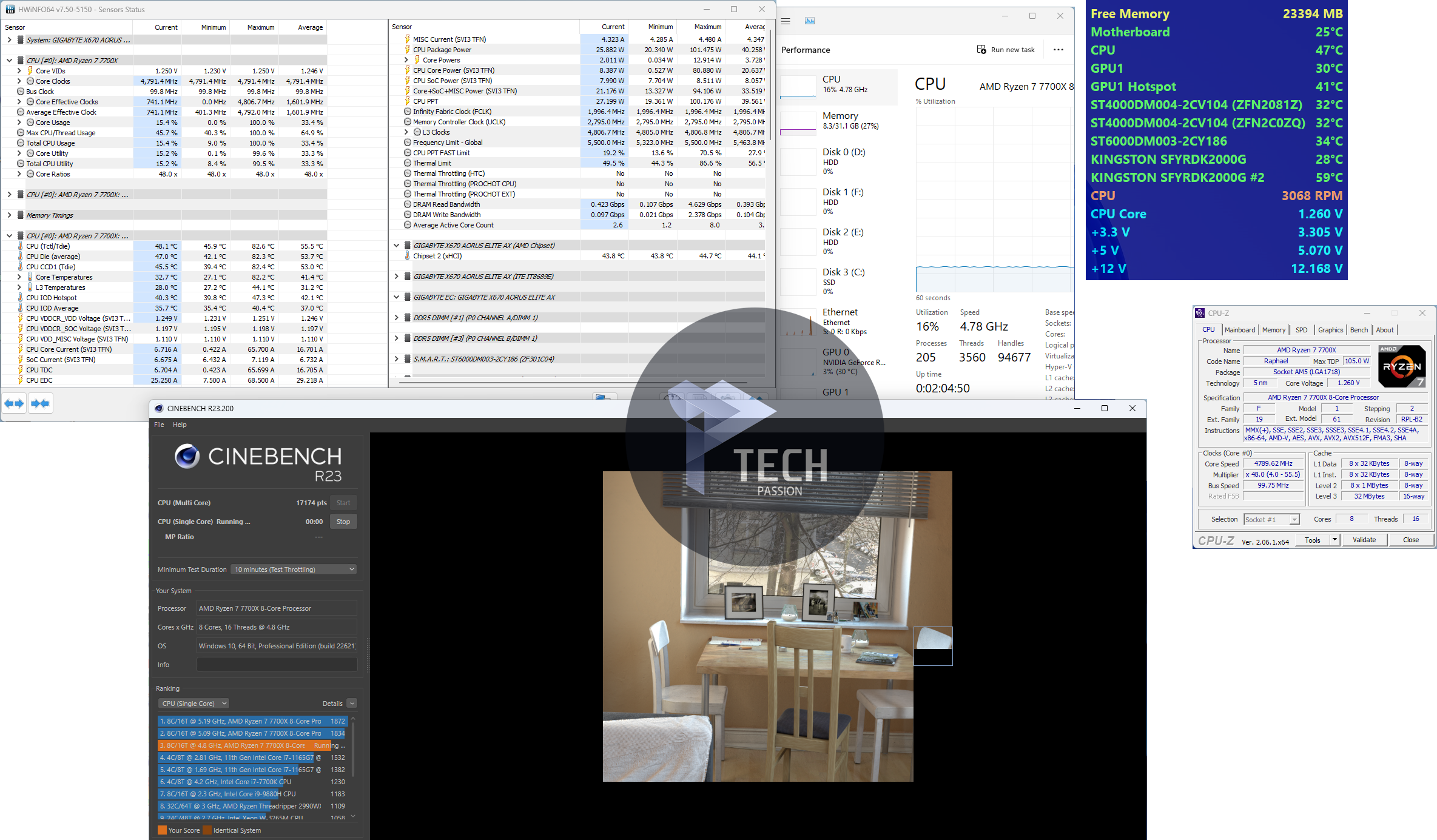Switch to the Mainboard tab in CPU-Z

1239,330
